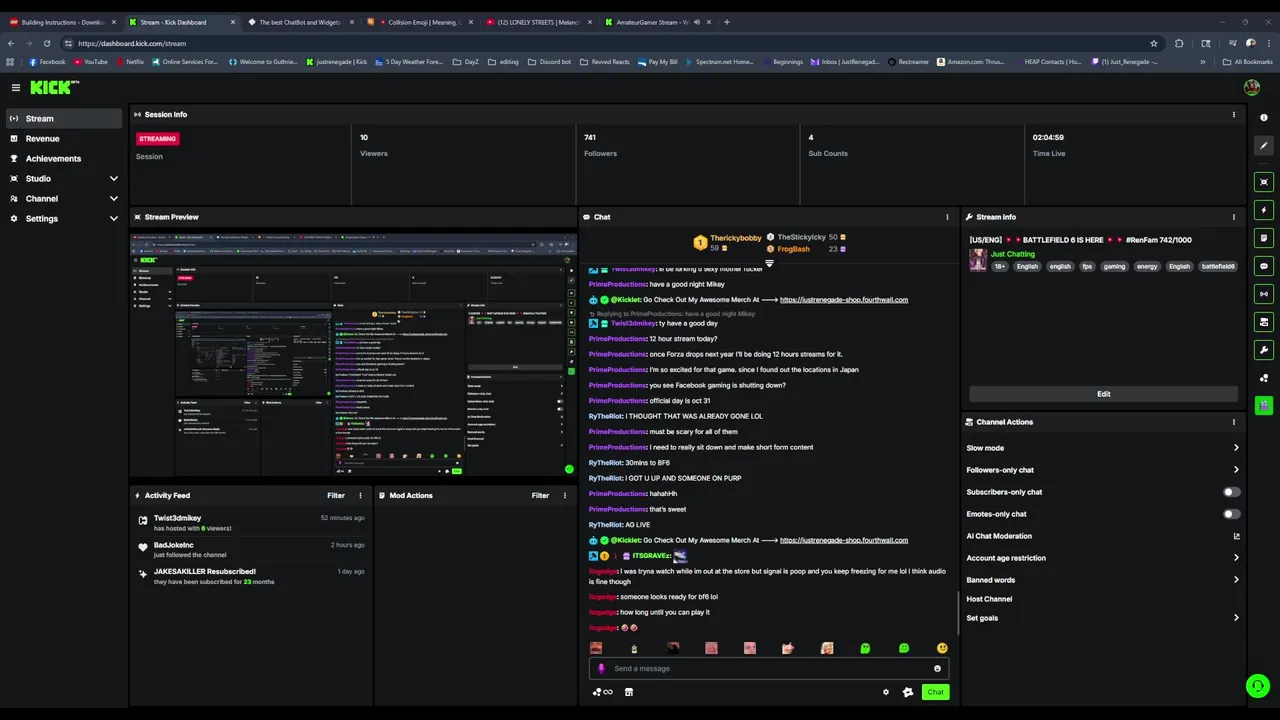1280x720 pixels.
Task: Open Activity Feed three-dot options
Action: tap(360, 495)
